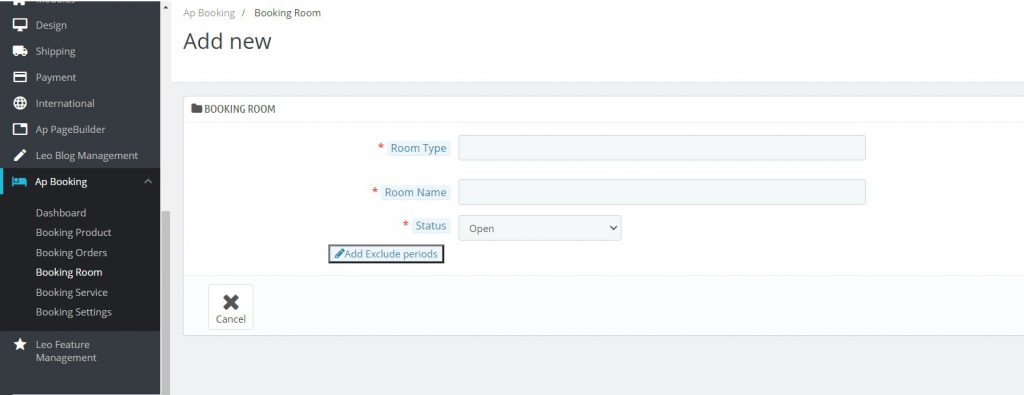Open Booking Orders submenu
This screenshot has height=395, width=1024.
71,253
